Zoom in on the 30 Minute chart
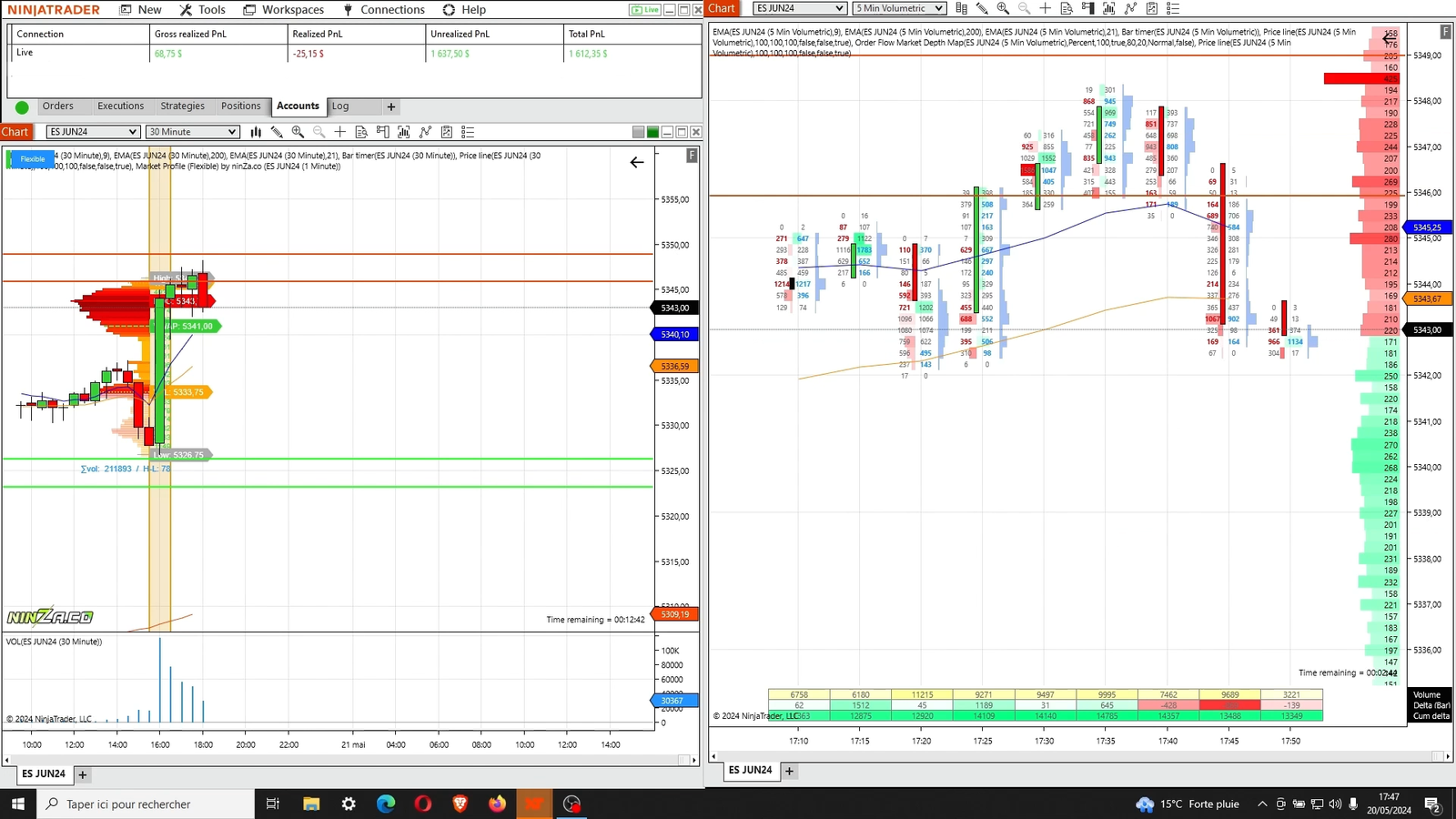Screen dimensions: 1456x819 [x=298, y=132]
